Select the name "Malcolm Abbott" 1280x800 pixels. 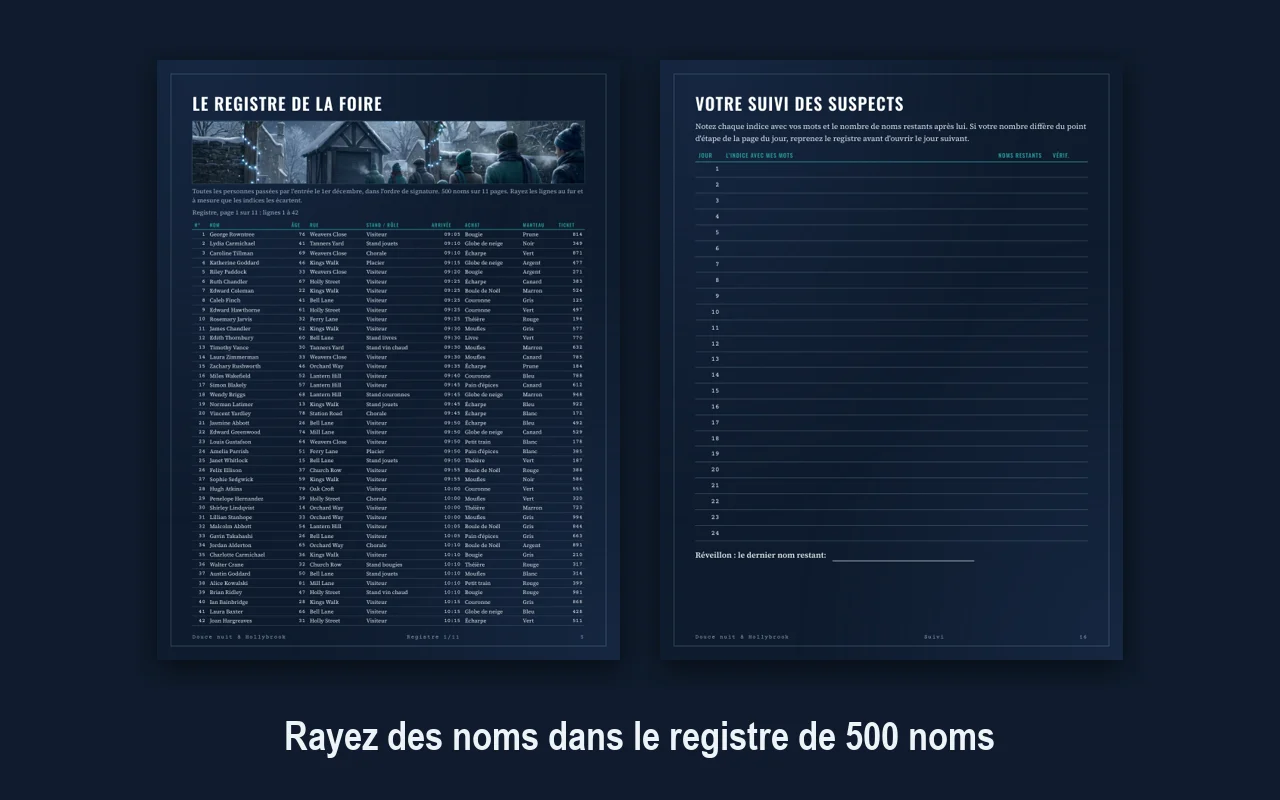pos(230,526)
